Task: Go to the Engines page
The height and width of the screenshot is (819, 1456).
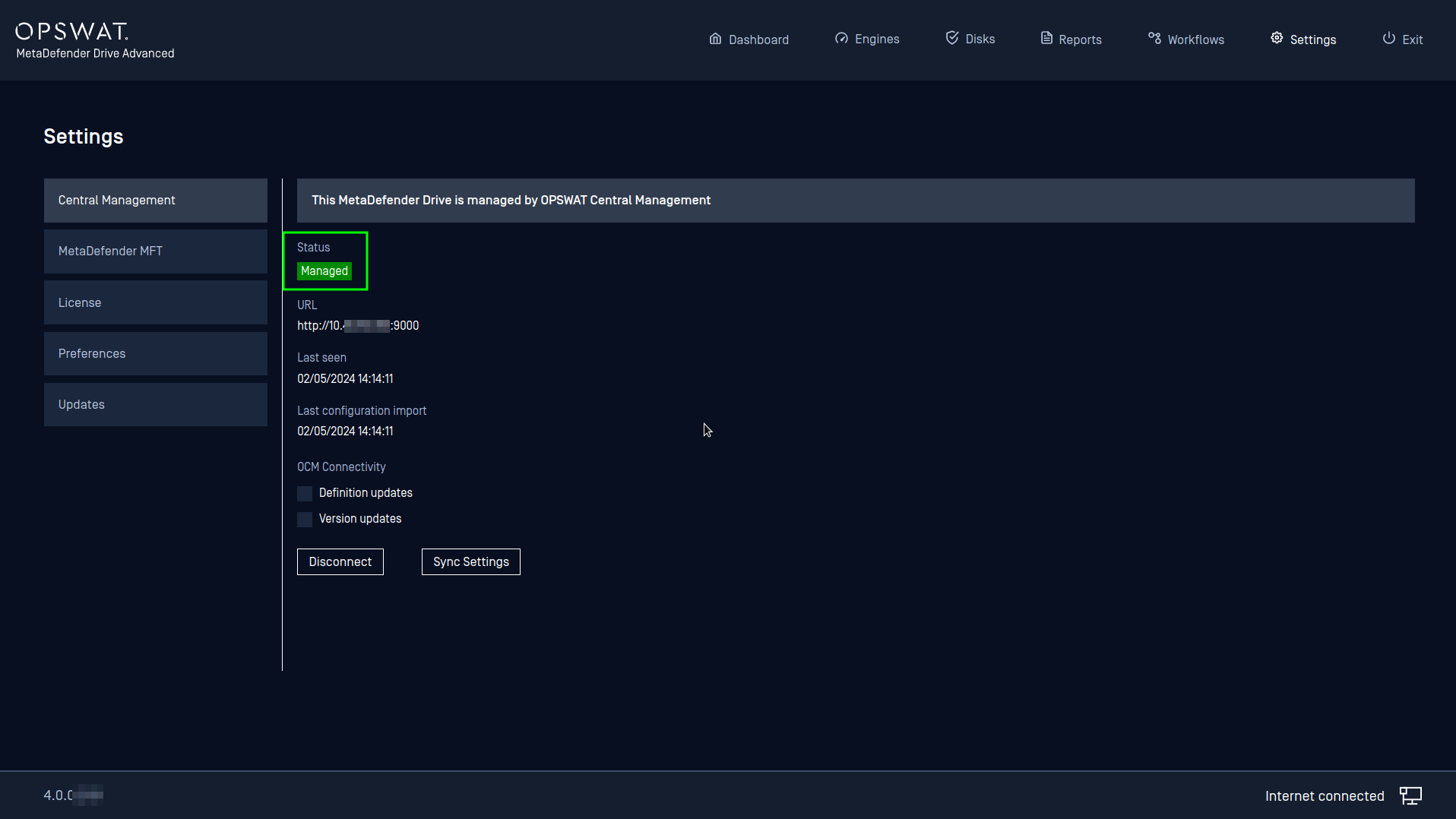Action: [x=867, y=40]
